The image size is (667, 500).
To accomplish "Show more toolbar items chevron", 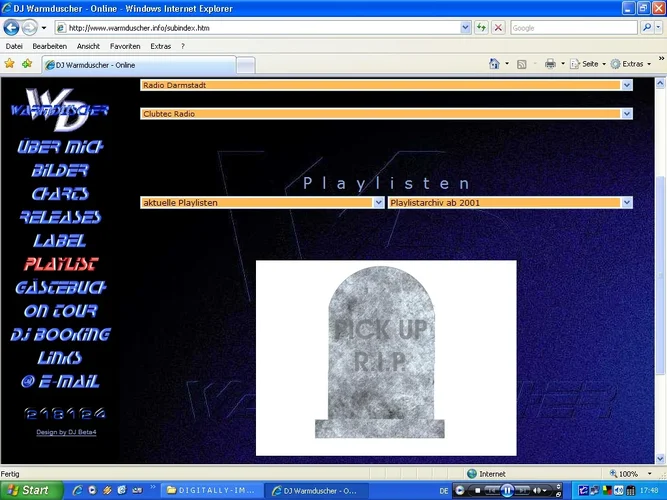I will pyautogui.click(x=661, y=58).
